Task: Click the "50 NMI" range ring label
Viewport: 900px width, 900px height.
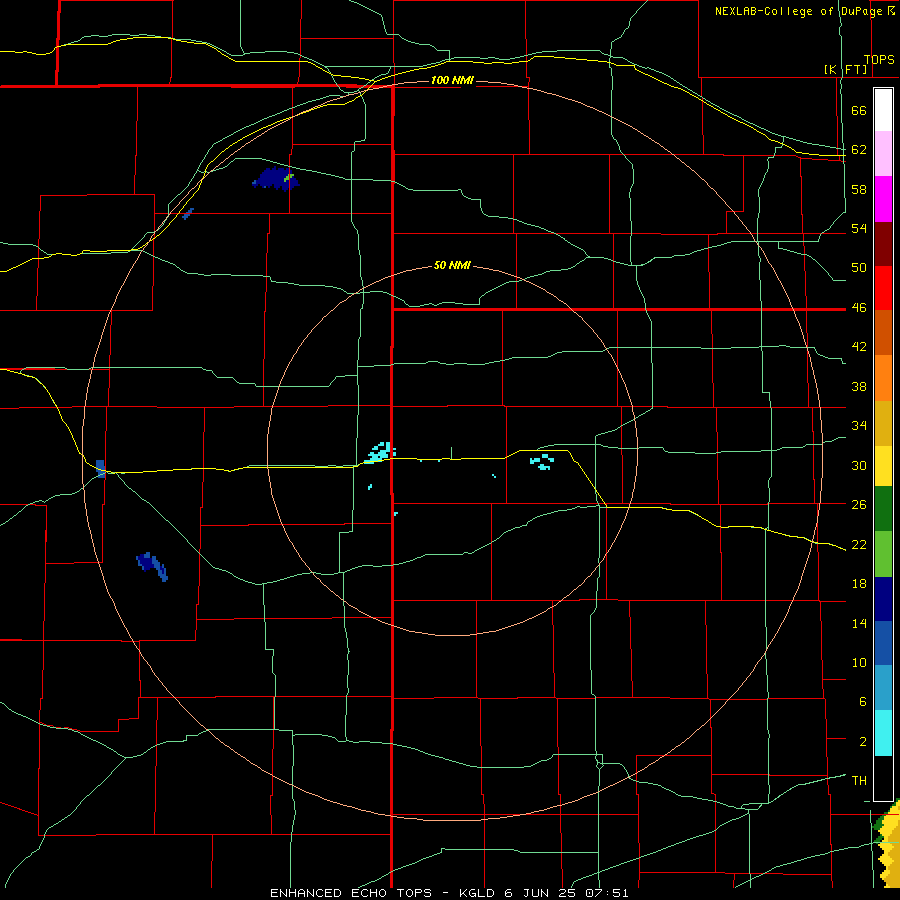Action: click(x=452, y=265)
